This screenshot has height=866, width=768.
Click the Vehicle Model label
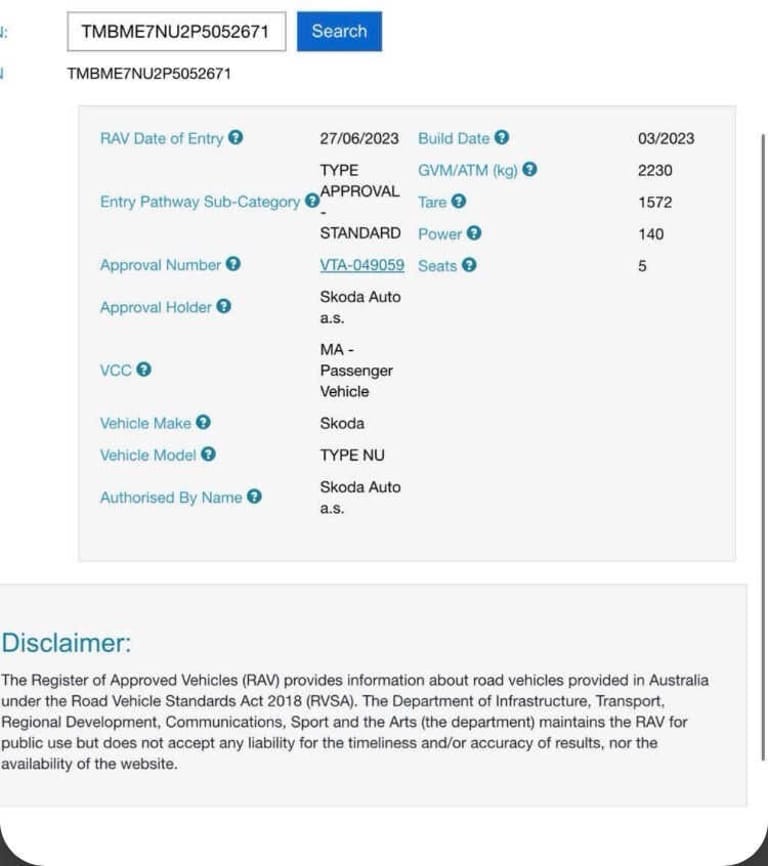(x=148, y=456)
